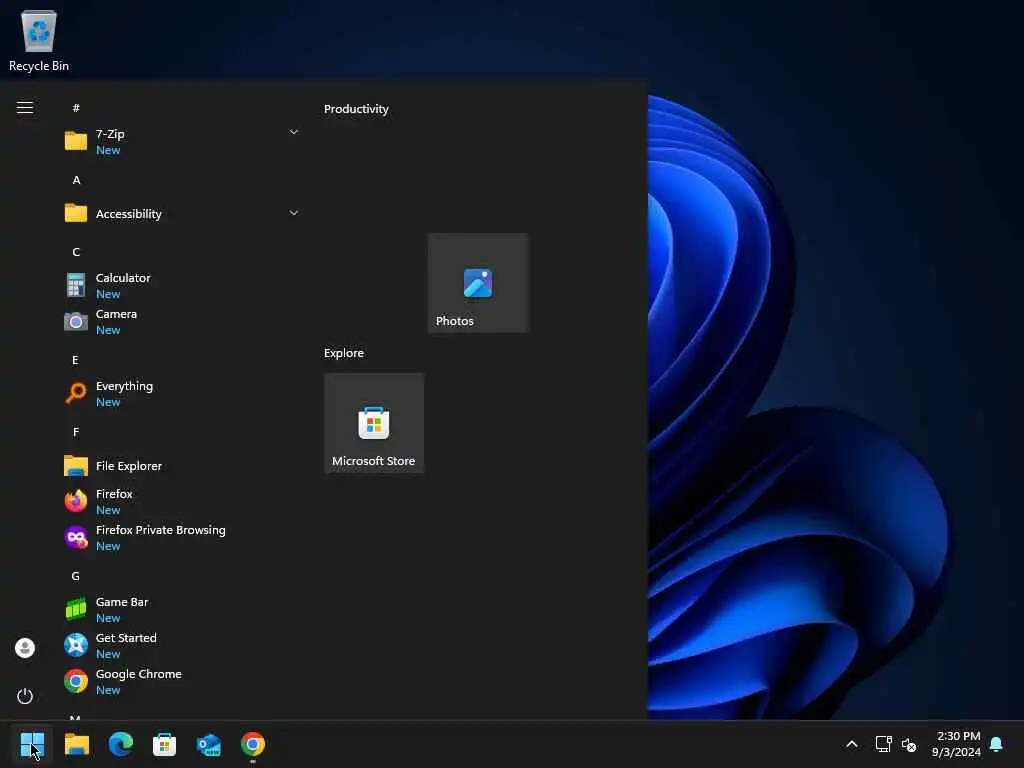Click the letter E section header
This screenshot has width=1024, height=768.
point(76,360)
